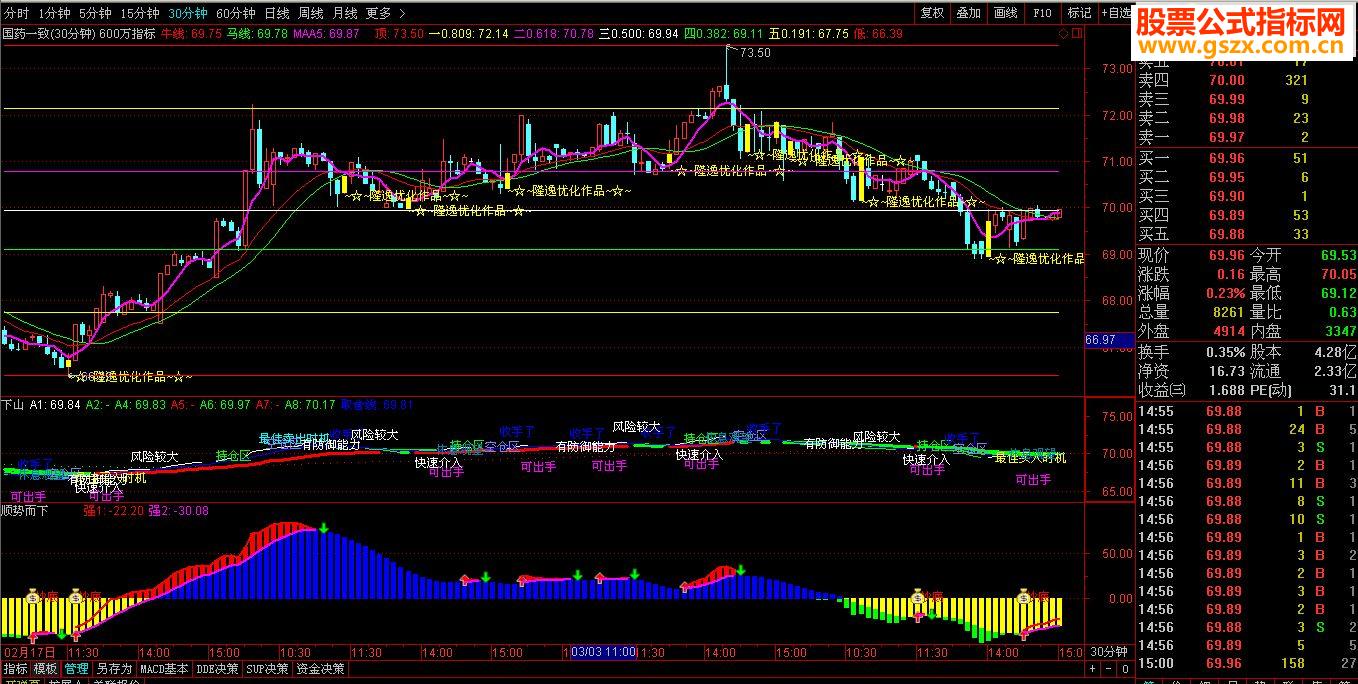This screenshot has height=684, width=1358.
Task: Click the 外盘 value 4914
Action: click(1227, 331)
